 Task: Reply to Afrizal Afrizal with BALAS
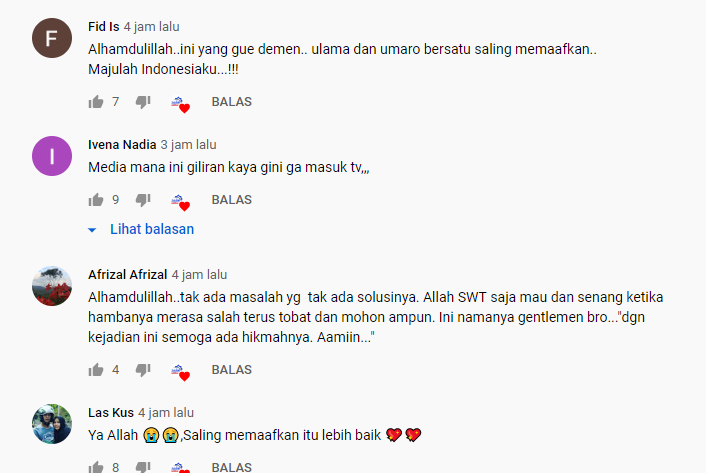coord(231,369)
